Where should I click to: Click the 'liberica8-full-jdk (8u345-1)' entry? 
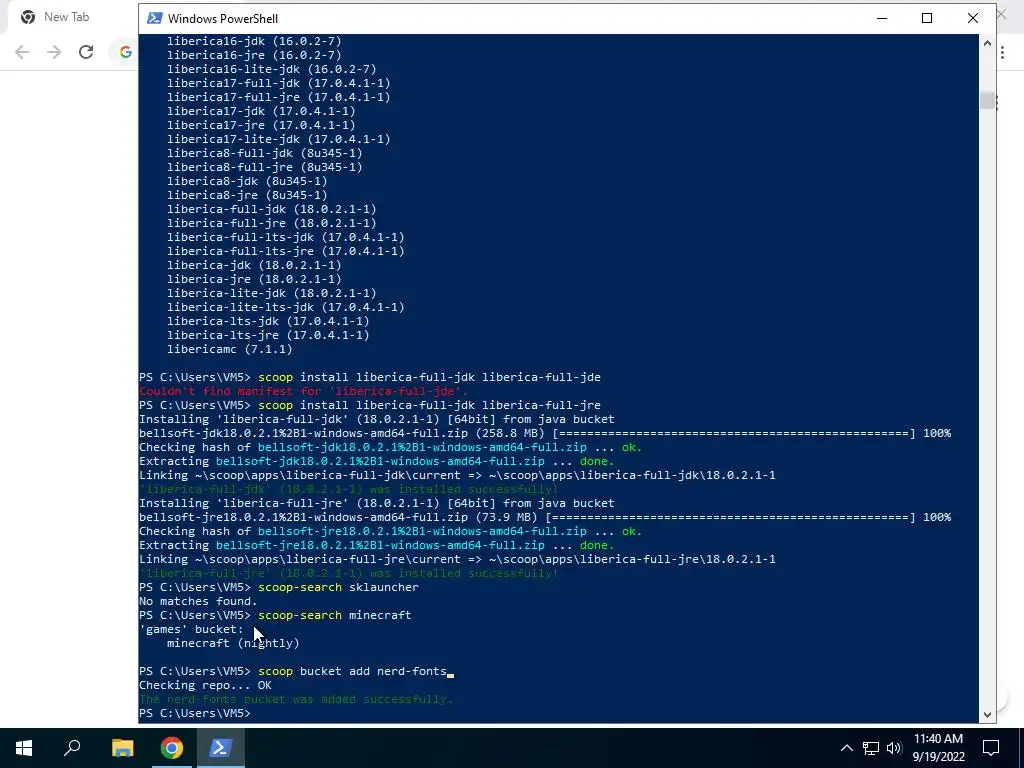coord(264,153)
